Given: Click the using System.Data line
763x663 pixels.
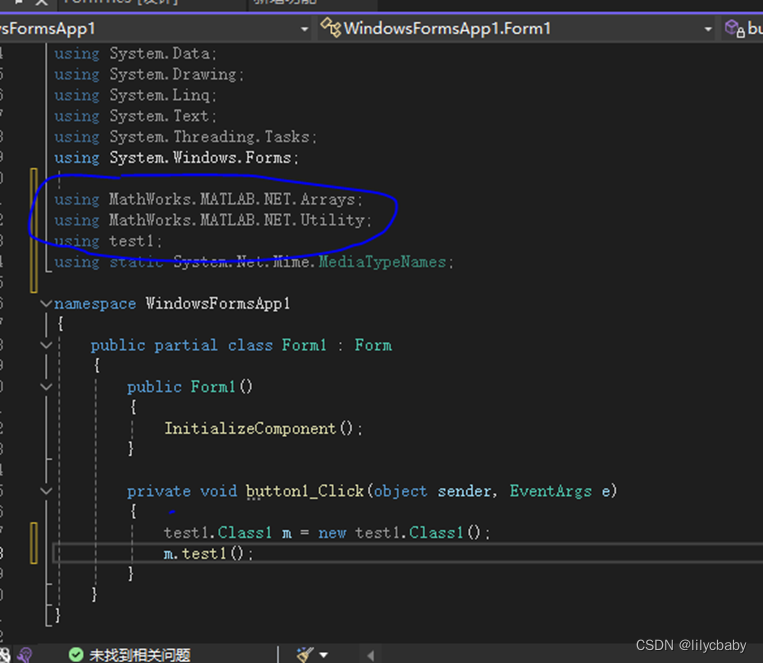Looking at the screenshot, I should 135,54.
